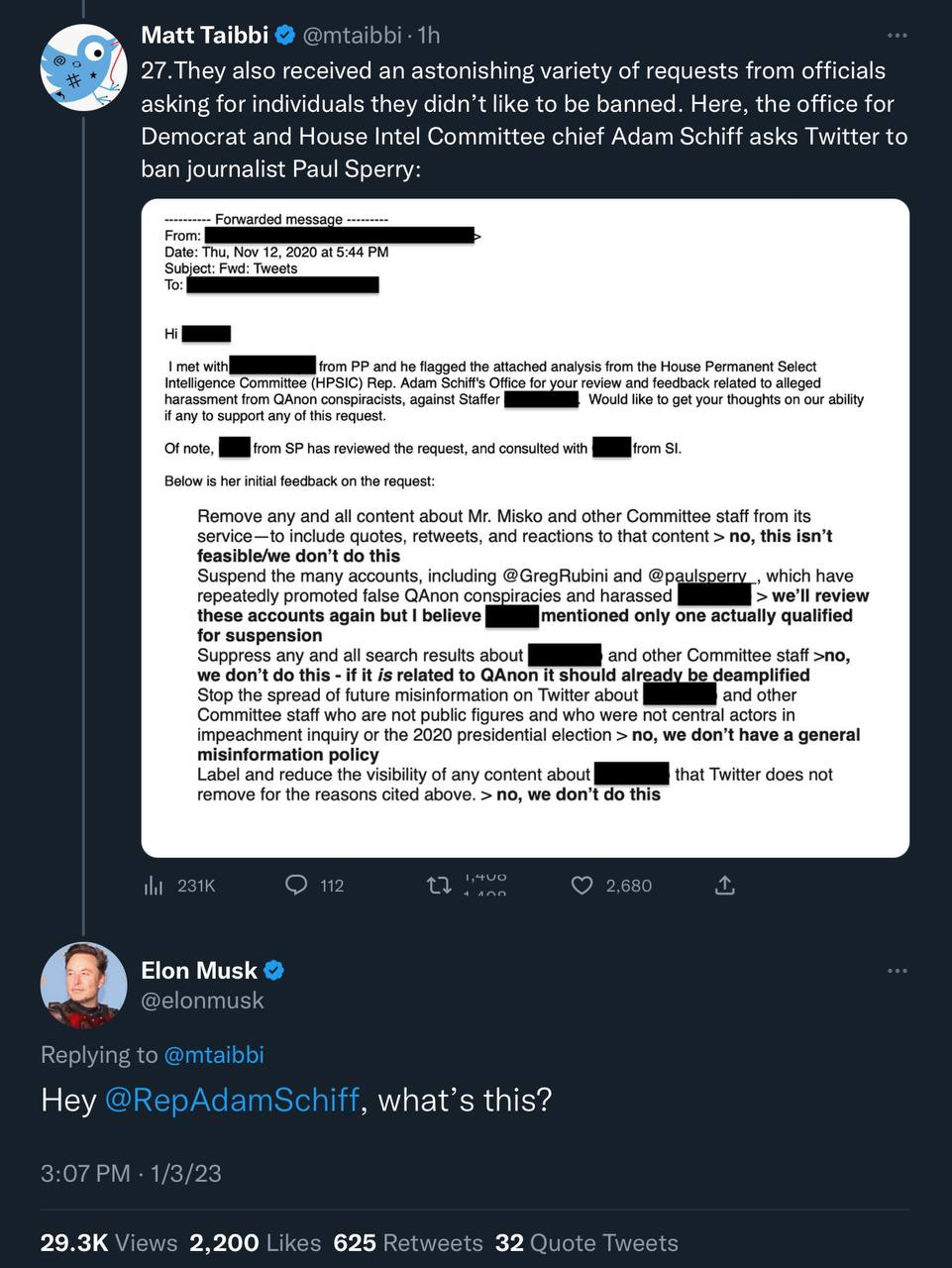
Task: Open Elon Musk's profile picture
Action: [83, 986]
